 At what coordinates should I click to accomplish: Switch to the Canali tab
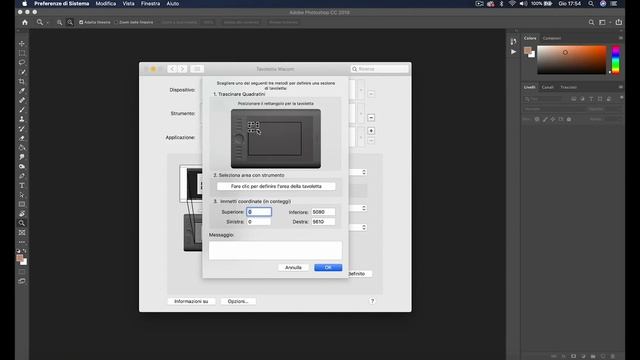548,87
